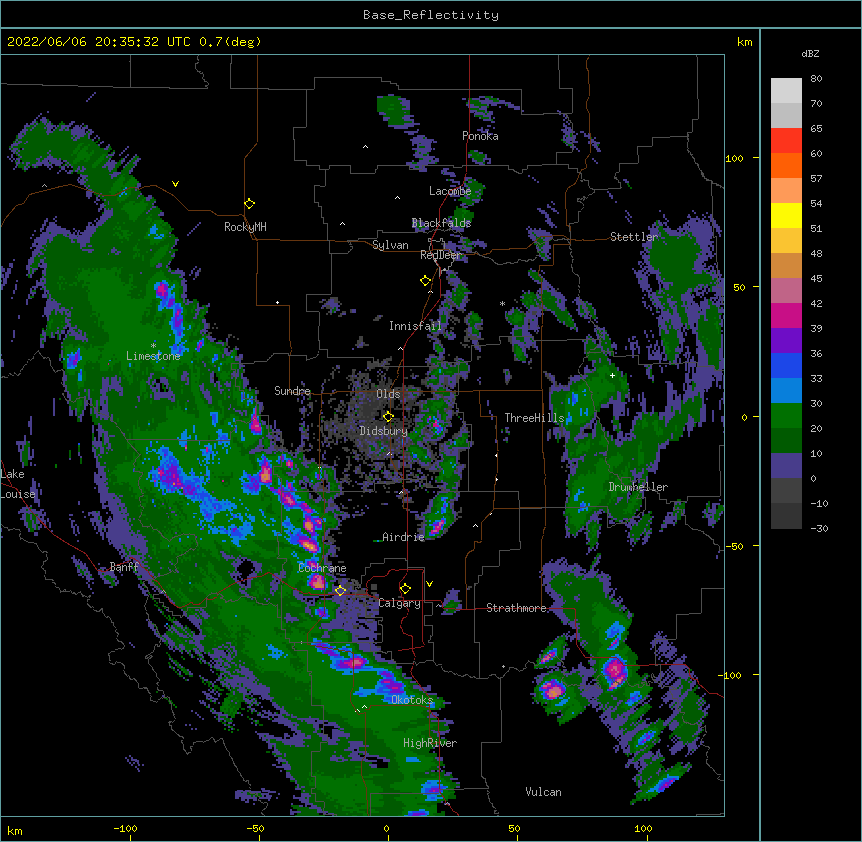Click the dBZ legend heading
862x842 pixels.
pyautogui.click(x=810, y=54)
